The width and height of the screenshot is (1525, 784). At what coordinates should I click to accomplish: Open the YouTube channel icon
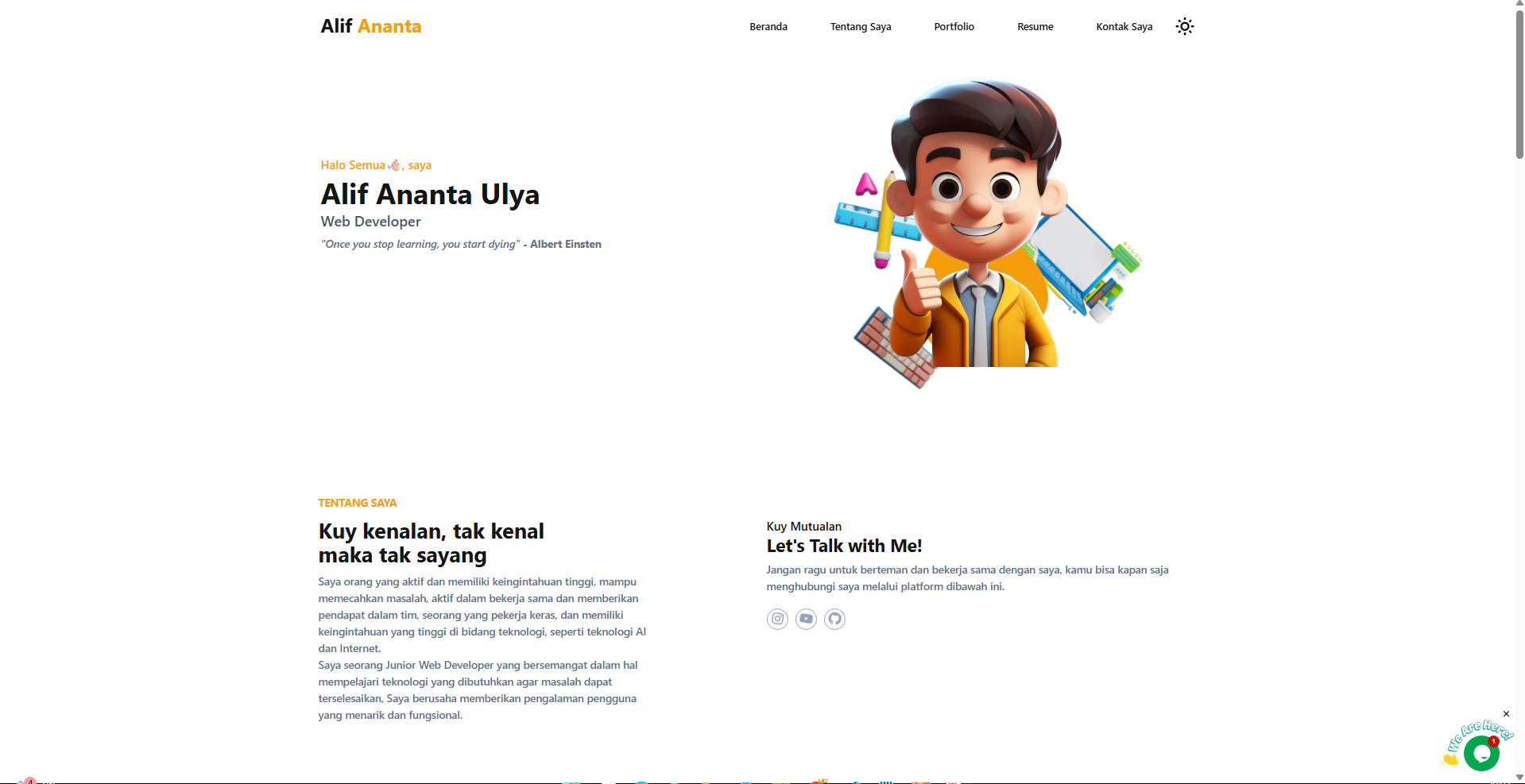(806, 619)
